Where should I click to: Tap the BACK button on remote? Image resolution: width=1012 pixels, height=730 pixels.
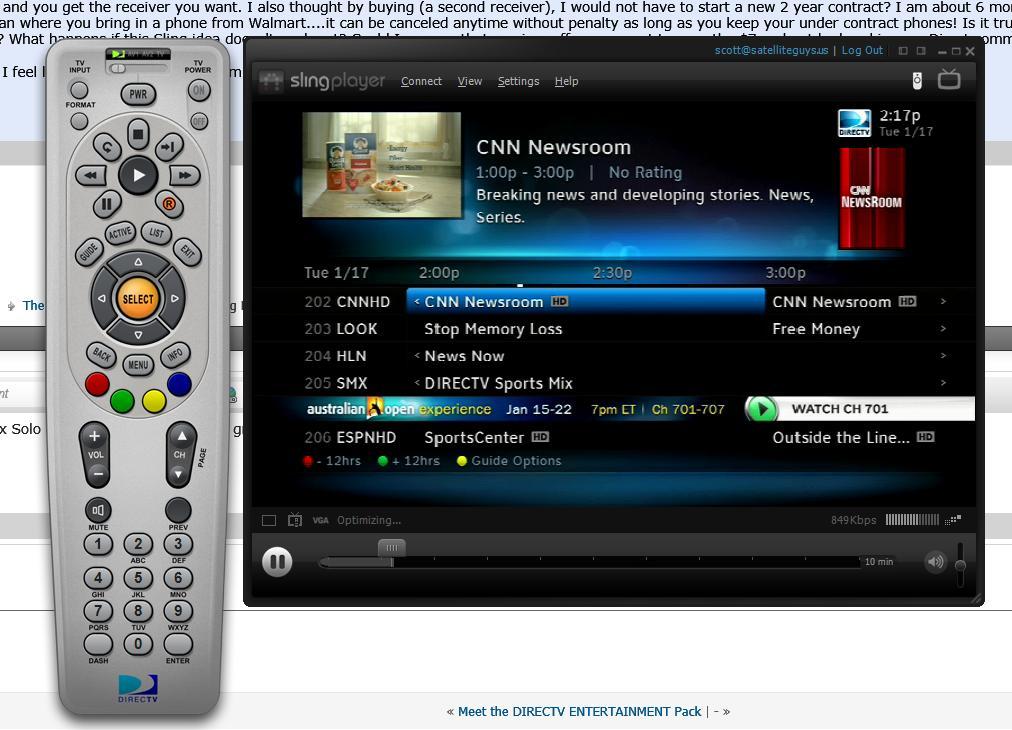click(101, 355)
